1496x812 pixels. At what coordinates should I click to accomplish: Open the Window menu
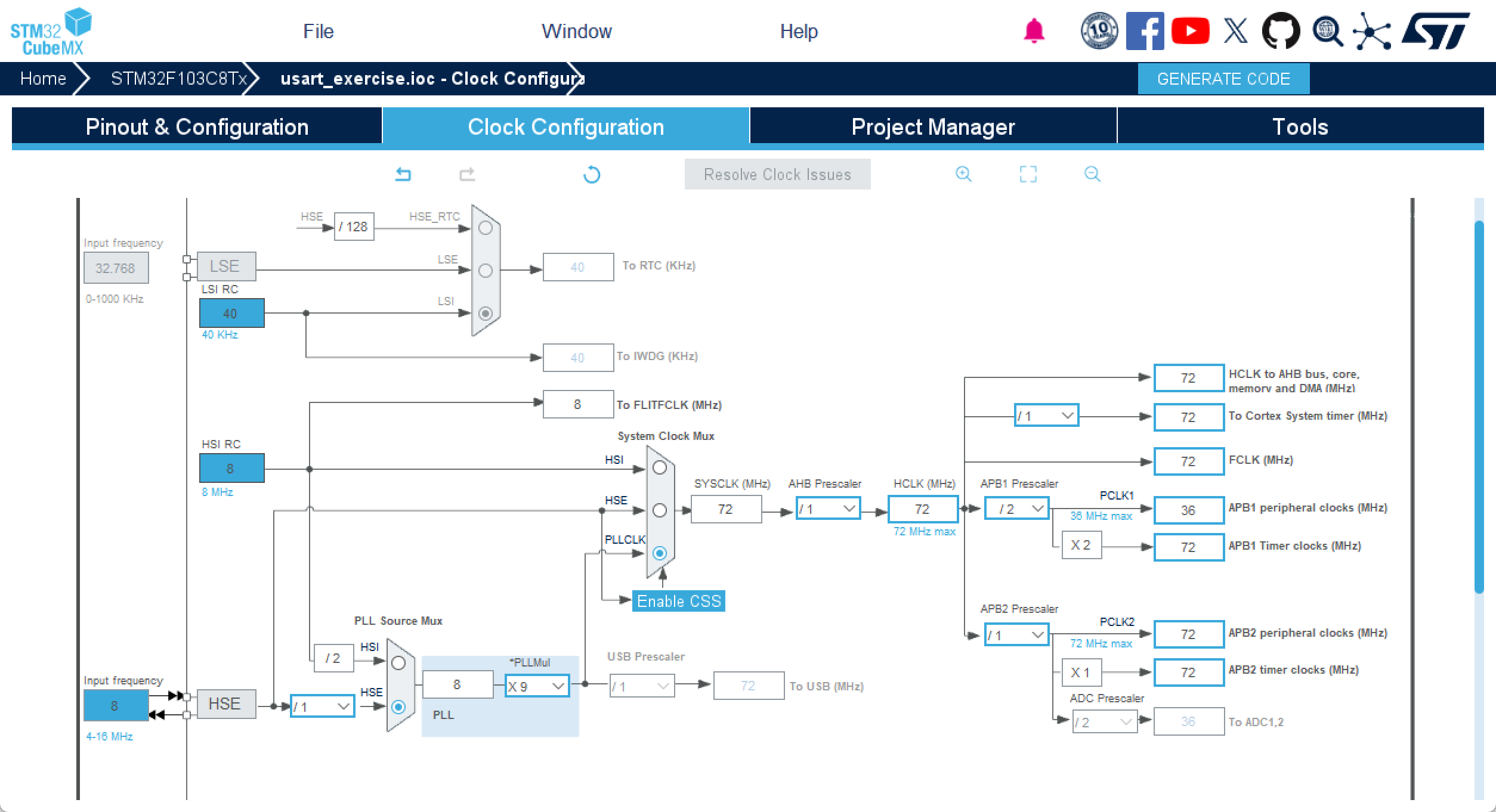pyautogui.click(x=576, y=31)
